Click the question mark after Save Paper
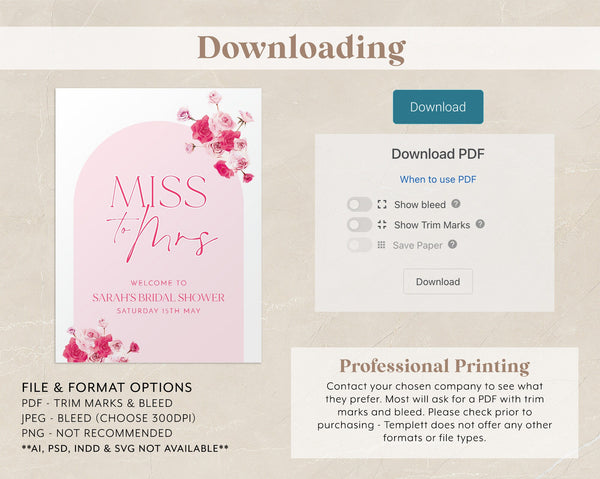This screenshot has width=600, height=479. [x=452, y=245]
